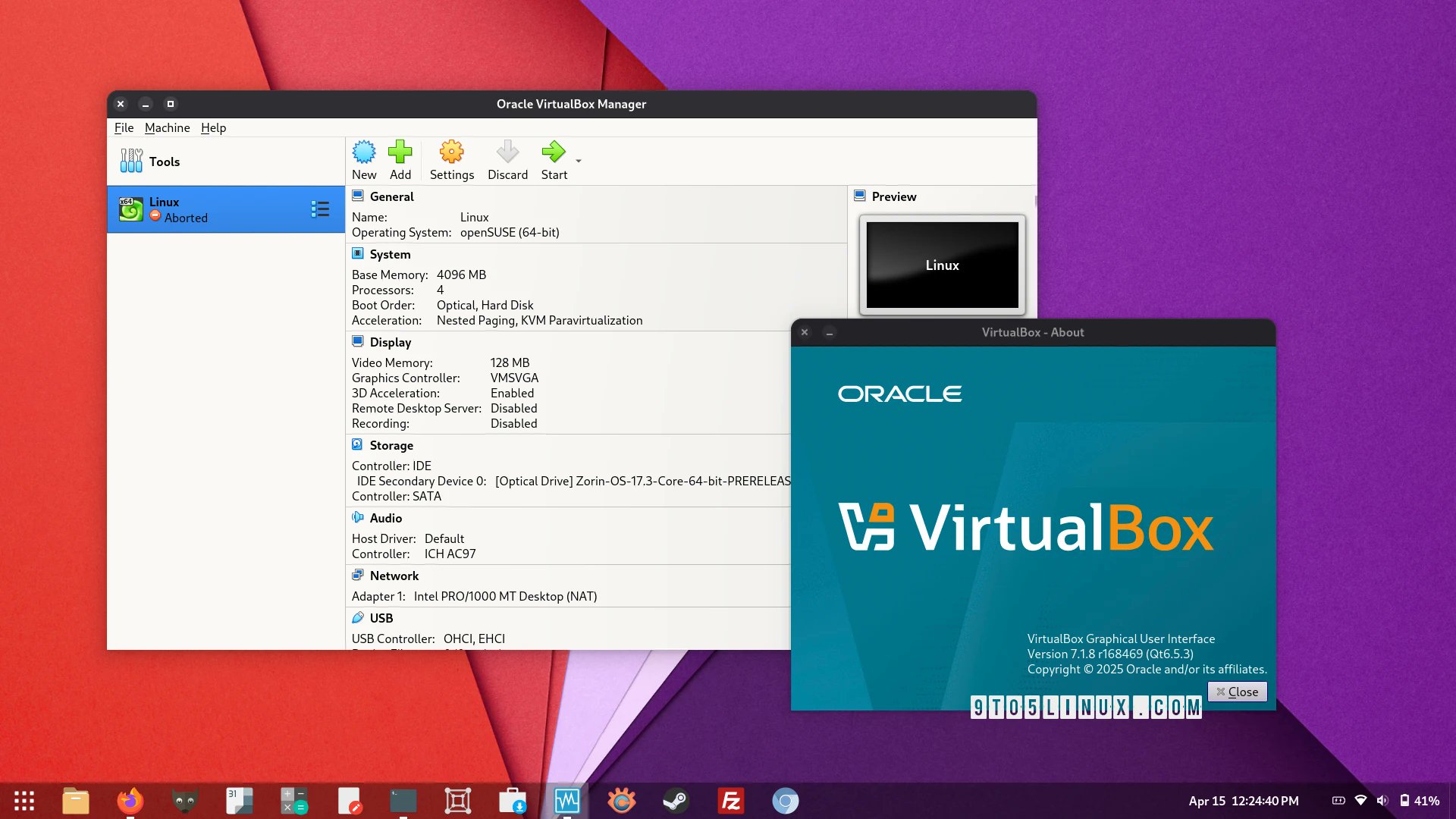Open the Help menu
The height and width of the screenshot is (819, 1456).
pos(213,127)
